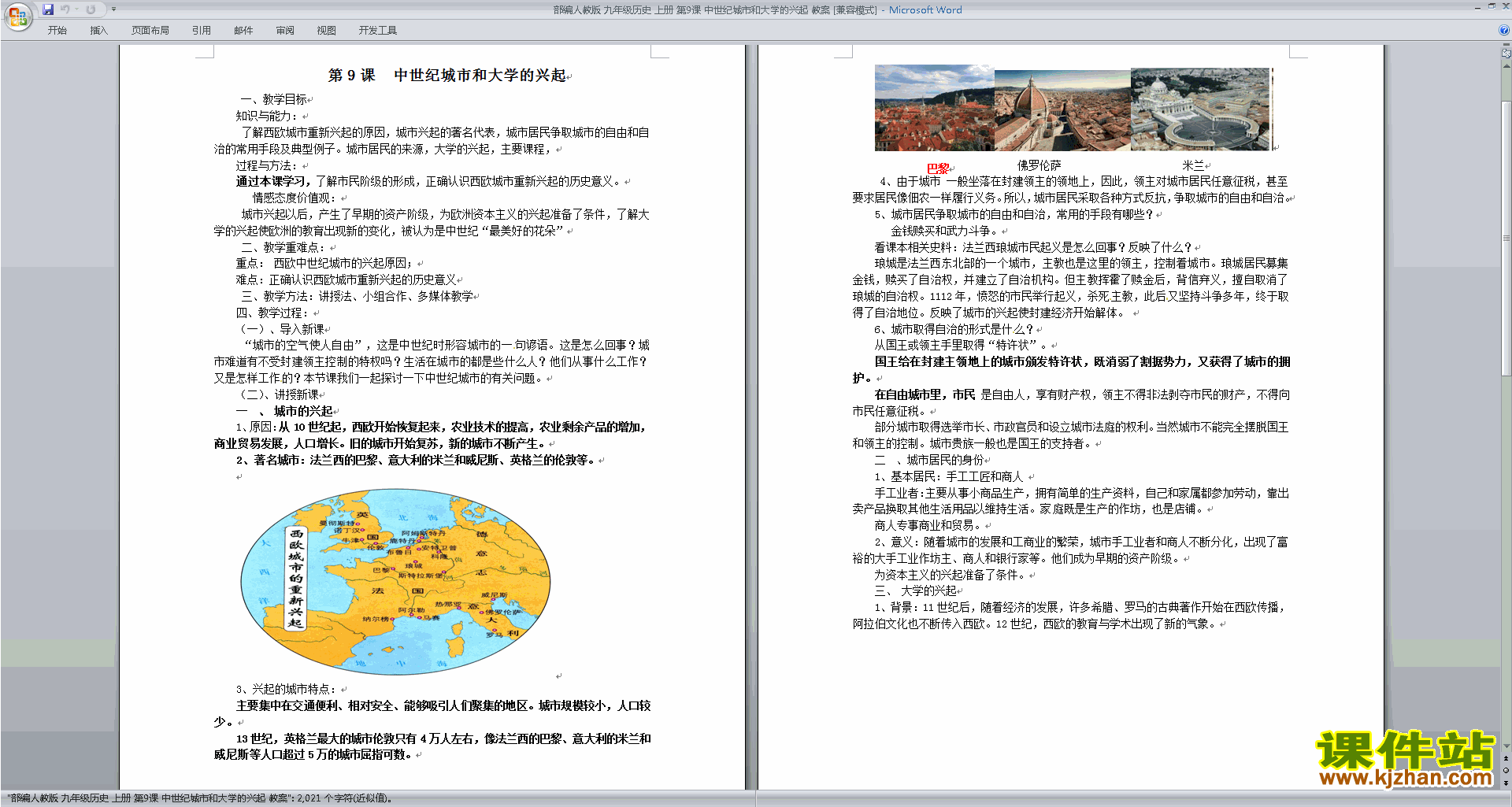Open the 开发工具 ribbon tab
The image size is (1512, 807).
point(378,31)
